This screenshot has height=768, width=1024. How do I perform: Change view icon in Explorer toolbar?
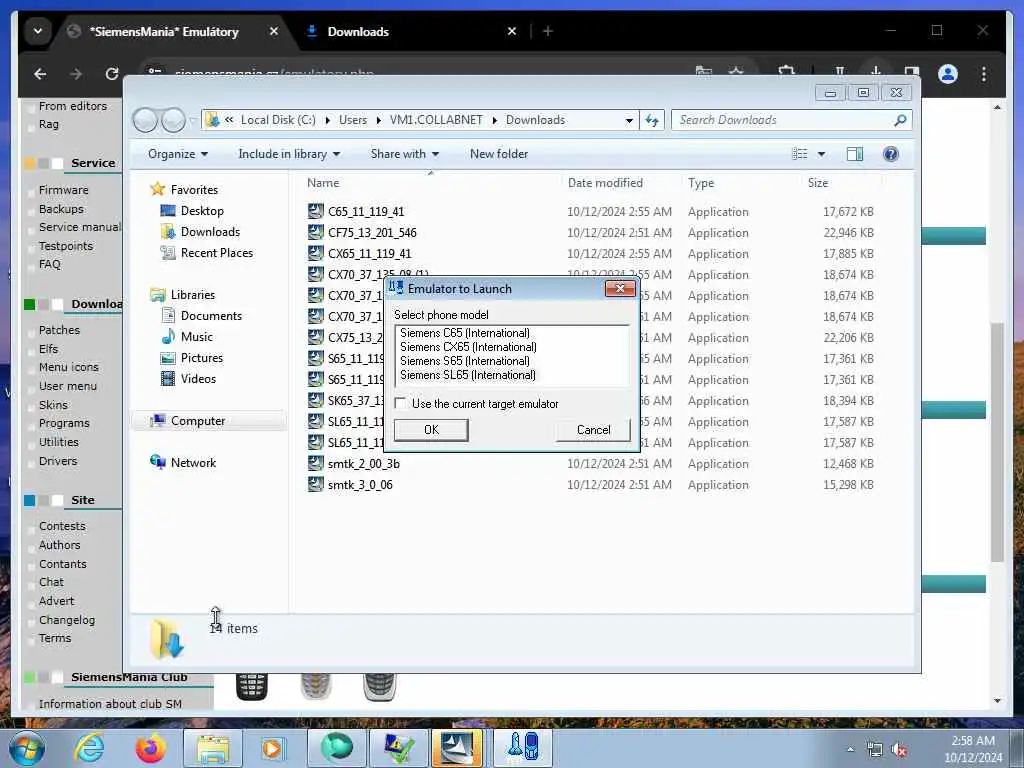point(799,154)
